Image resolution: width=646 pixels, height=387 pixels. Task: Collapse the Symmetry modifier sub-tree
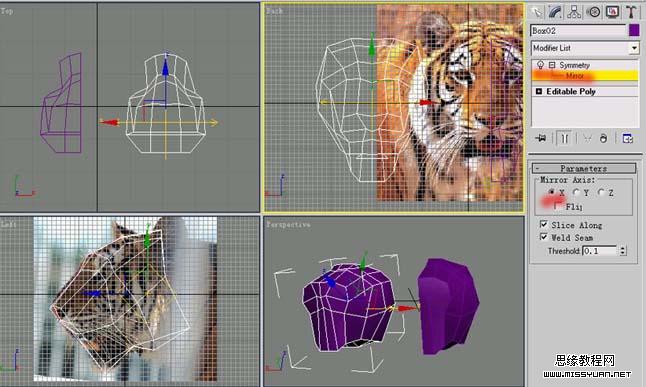coord(552,65)
